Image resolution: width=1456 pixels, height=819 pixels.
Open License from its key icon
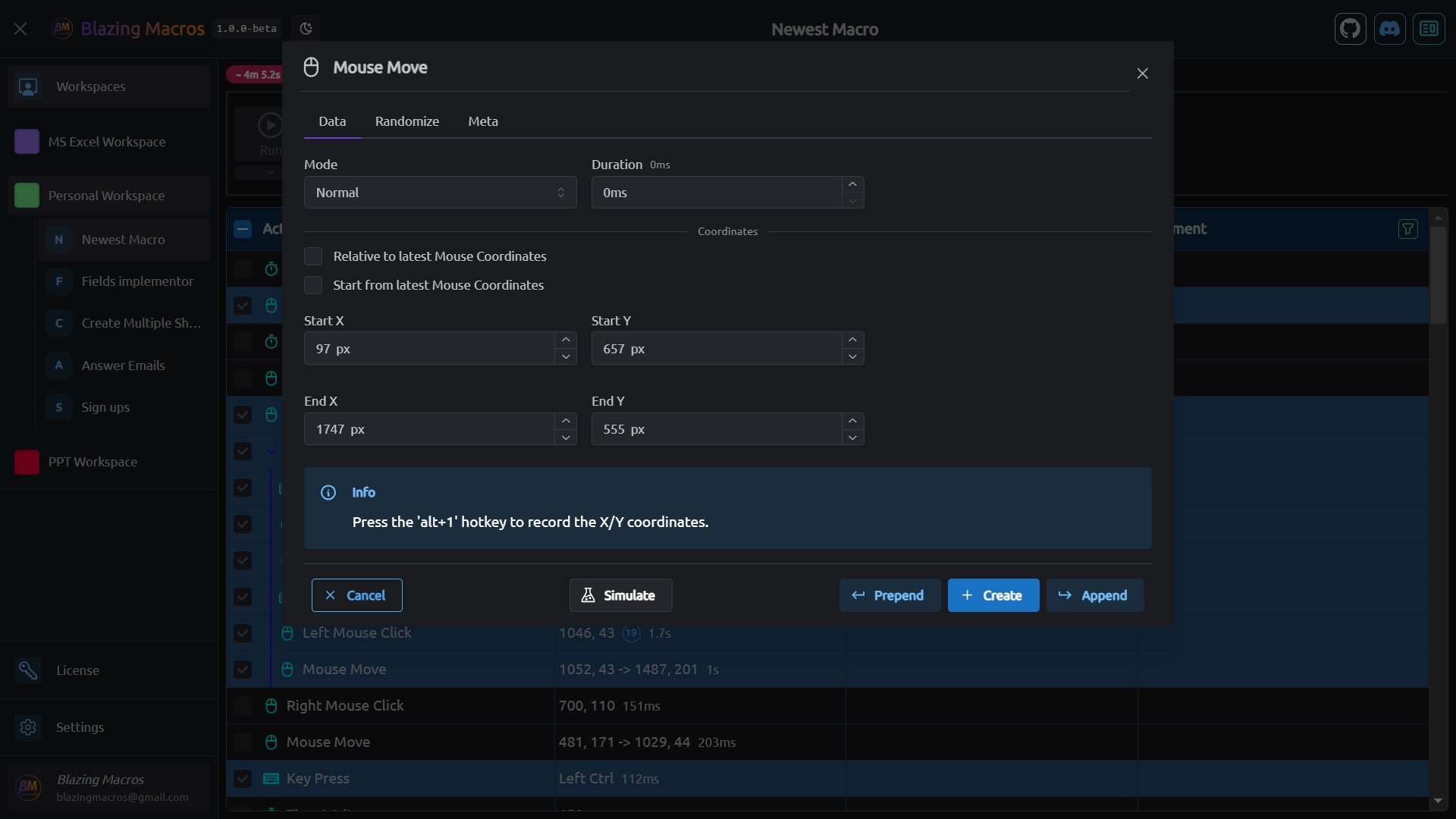click(28, 670)
